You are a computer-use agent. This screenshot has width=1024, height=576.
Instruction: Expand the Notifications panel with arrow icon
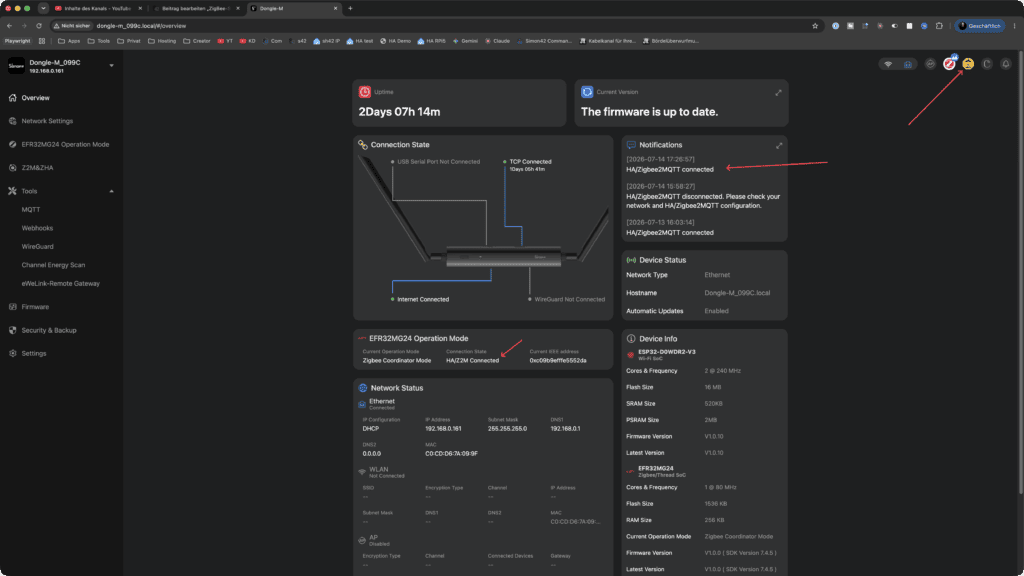tap(778, 146)
